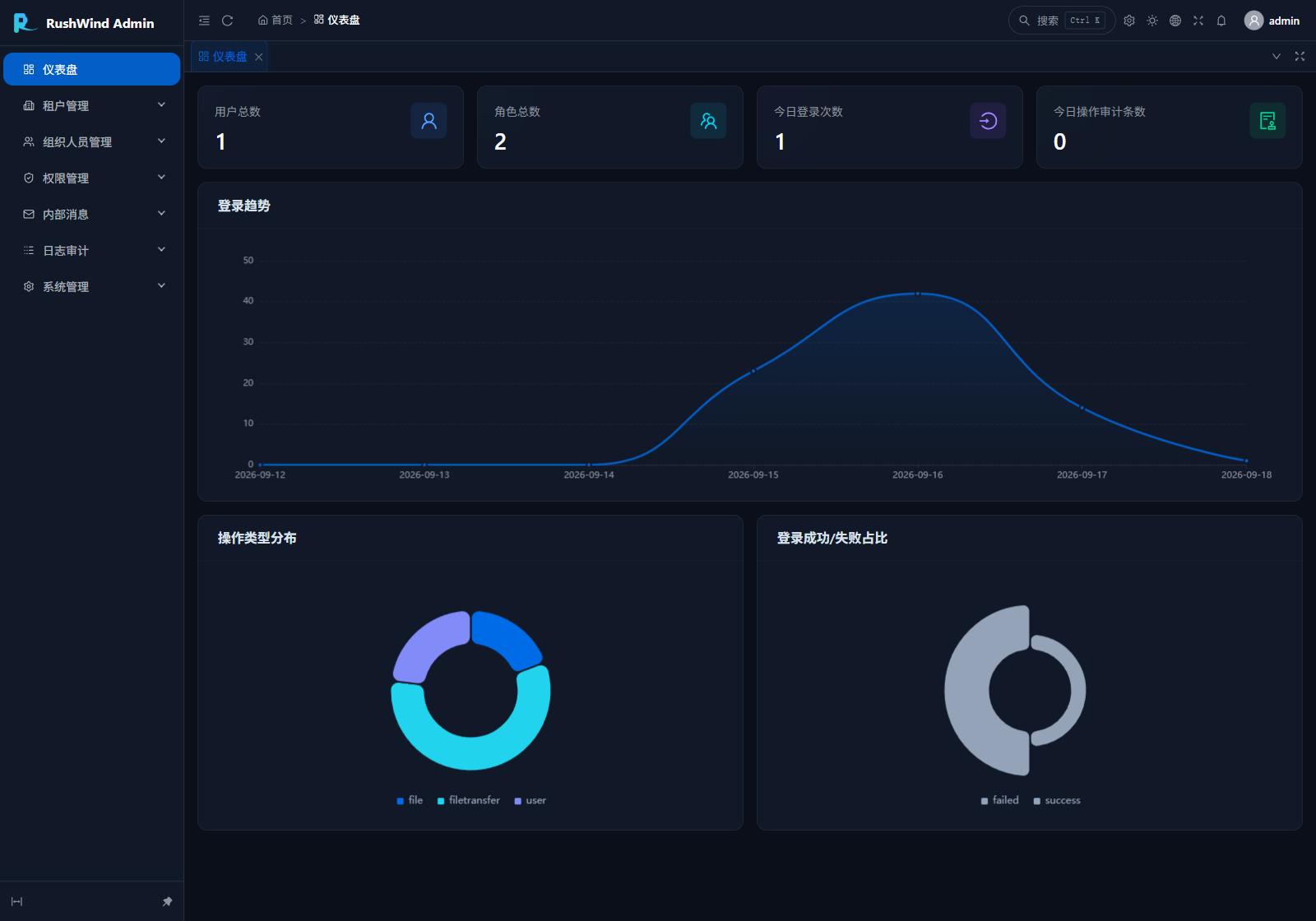Viewport: 1316px width, 921px height.
Task: Toggle user legend entry
Action: [530, 800]
